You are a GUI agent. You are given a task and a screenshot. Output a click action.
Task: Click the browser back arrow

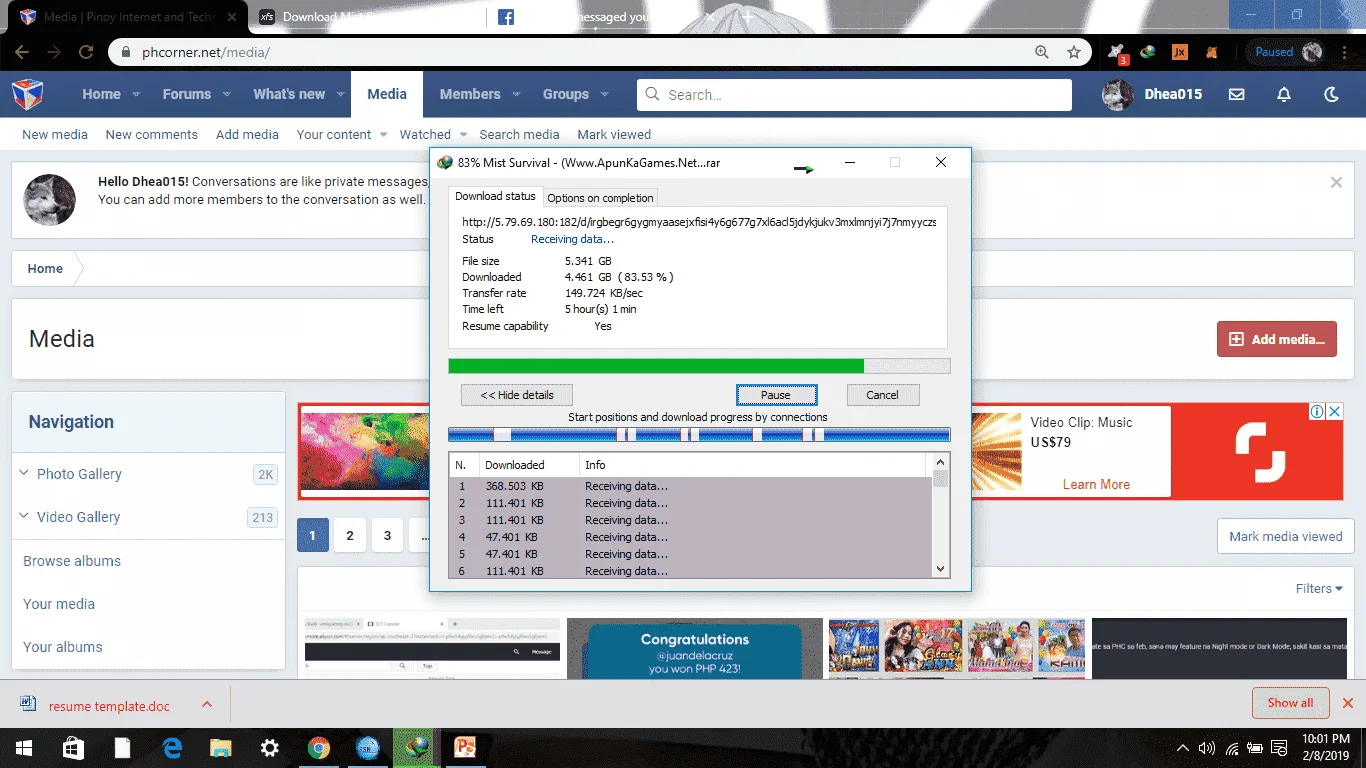[22, 52]
